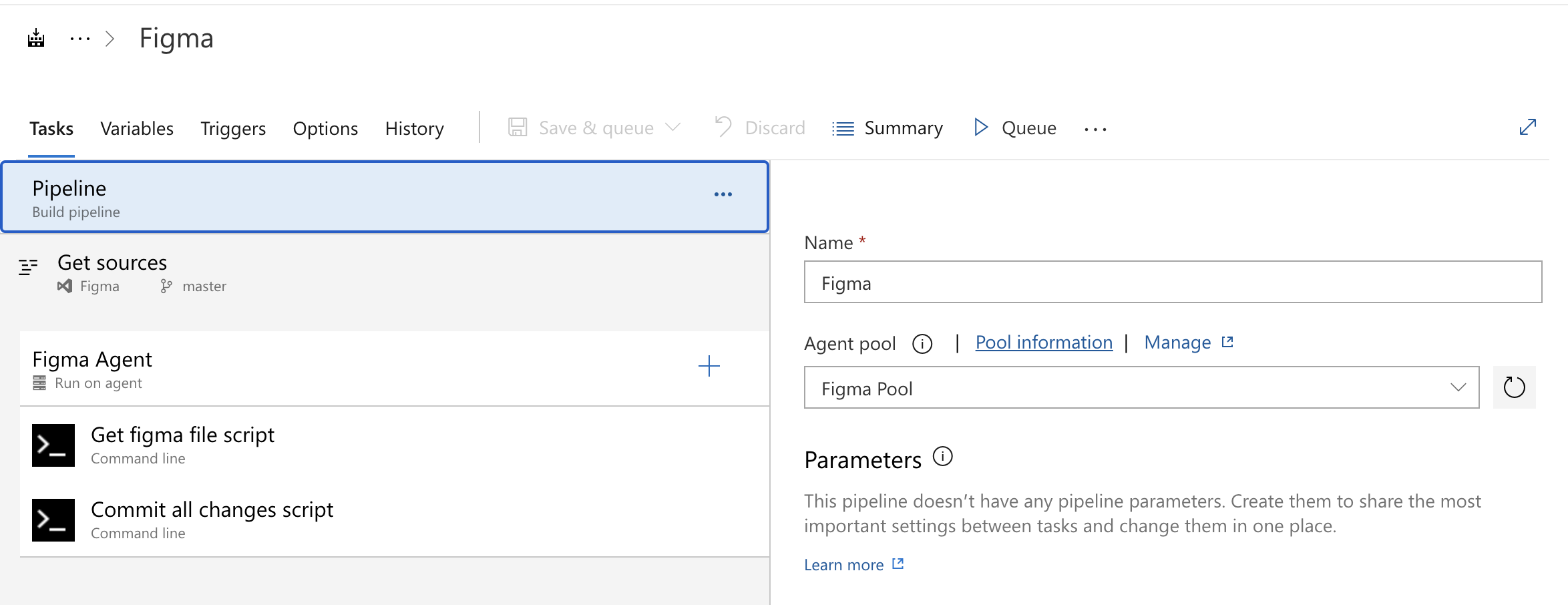Refresh the agent pool list
Image resolution: width=1568 pixels, height=605 pixels.
point(1514,387)
